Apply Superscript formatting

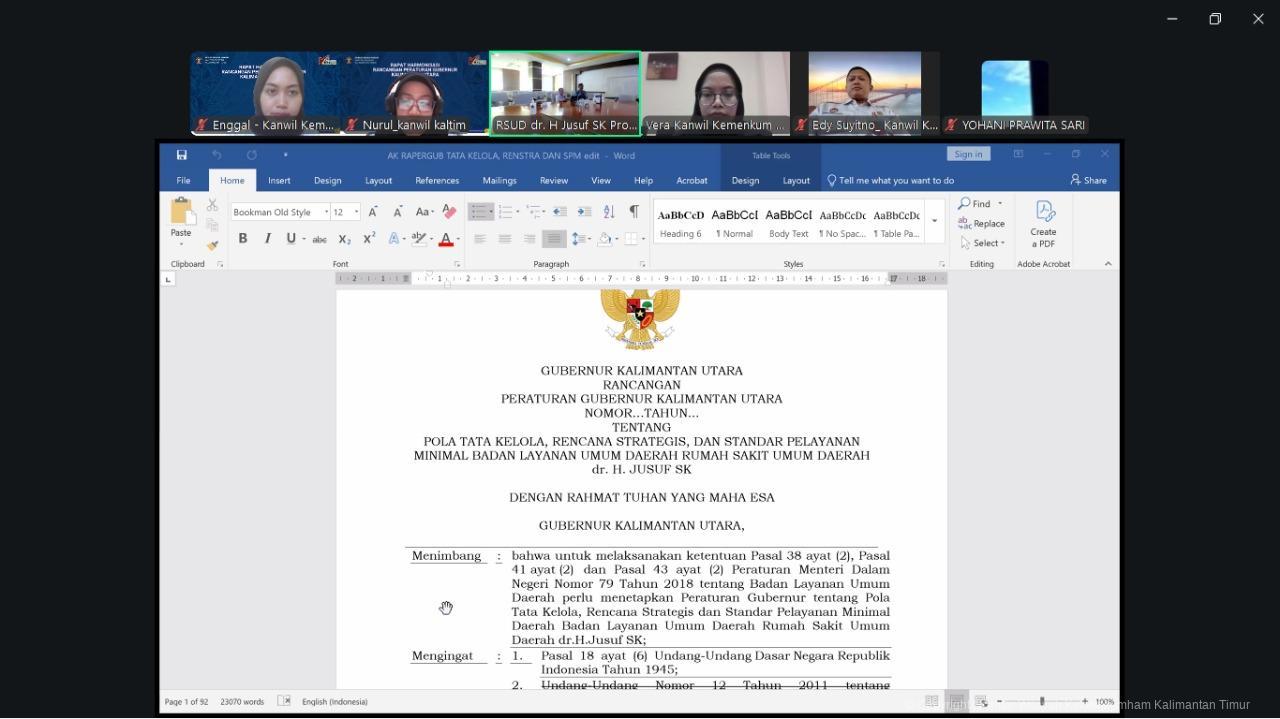369,239
